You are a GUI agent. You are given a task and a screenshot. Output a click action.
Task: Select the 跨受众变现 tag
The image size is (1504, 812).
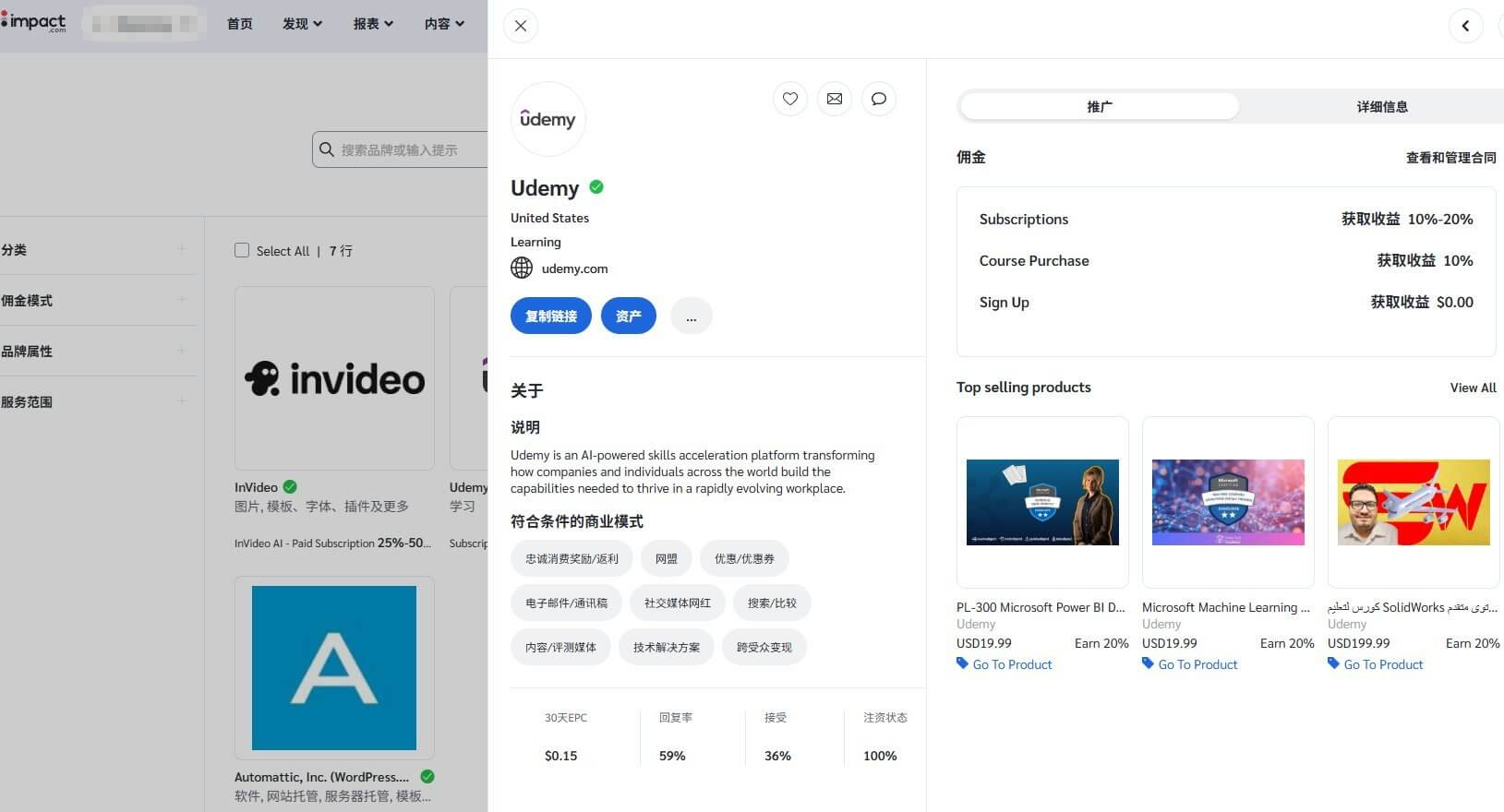pyautogui.click(x=764, y=647)
